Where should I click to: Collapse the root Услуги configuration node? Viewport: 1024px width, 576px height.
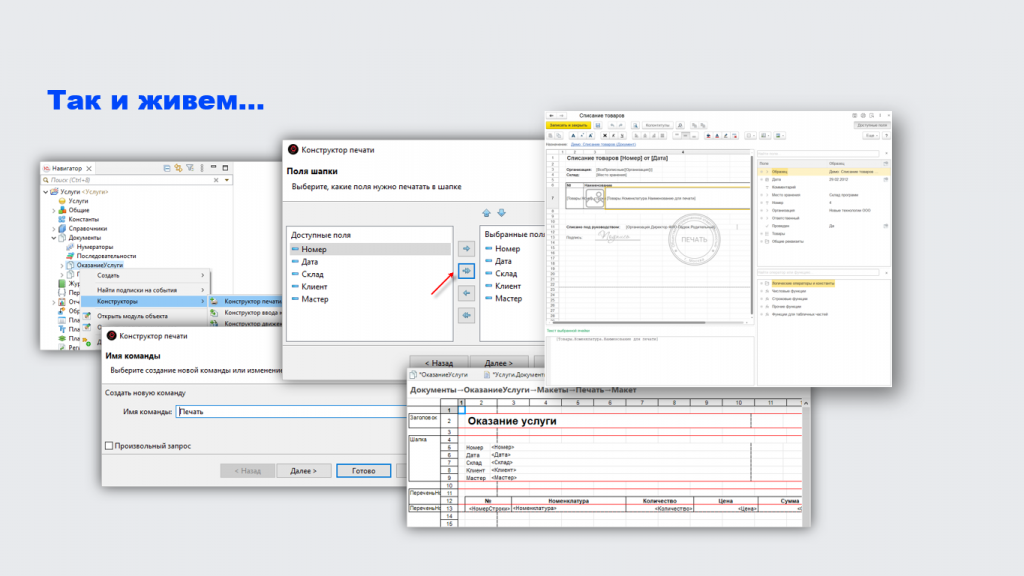46,192
